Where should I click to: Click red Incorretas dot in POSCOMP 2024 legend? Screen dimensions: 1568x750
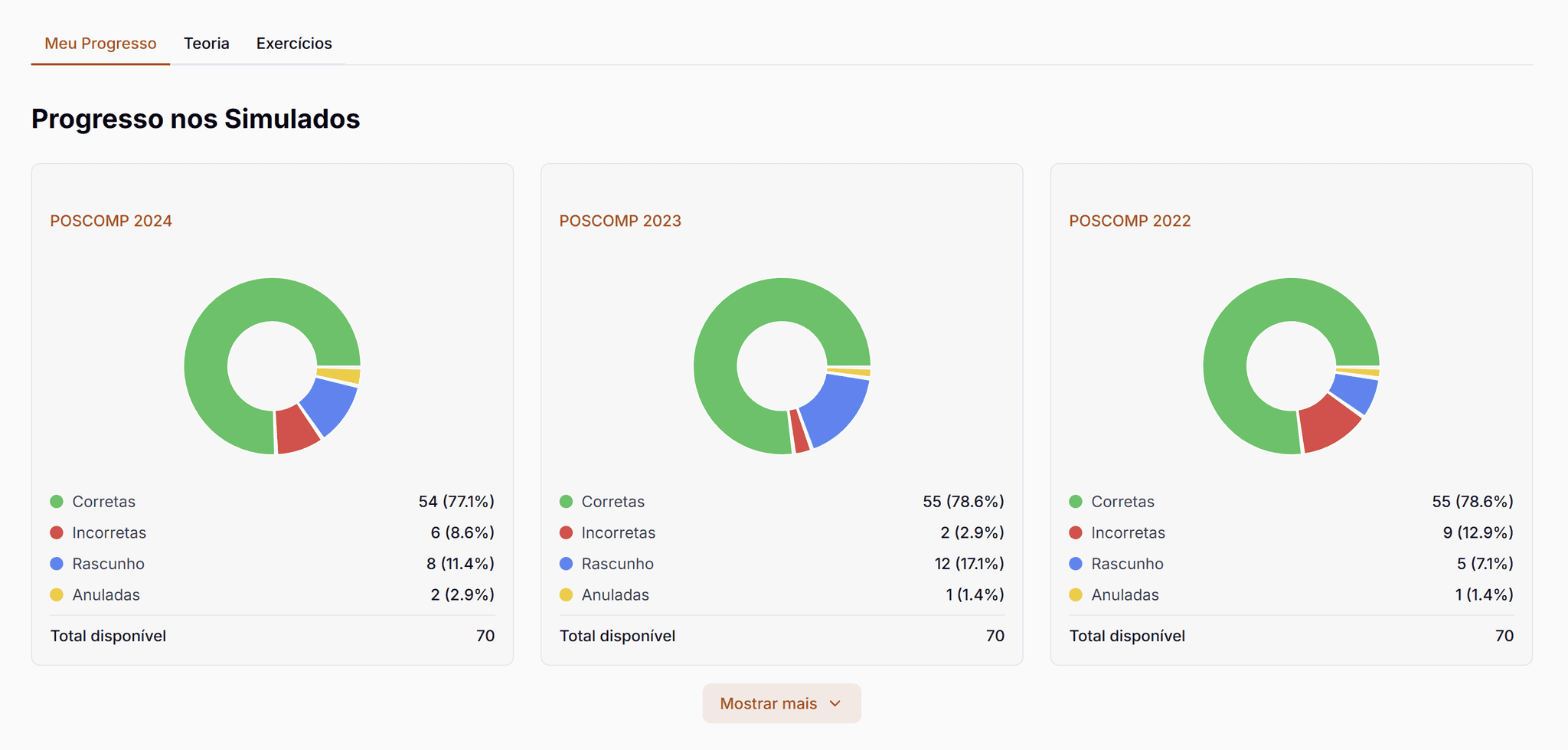click(57, 532)
